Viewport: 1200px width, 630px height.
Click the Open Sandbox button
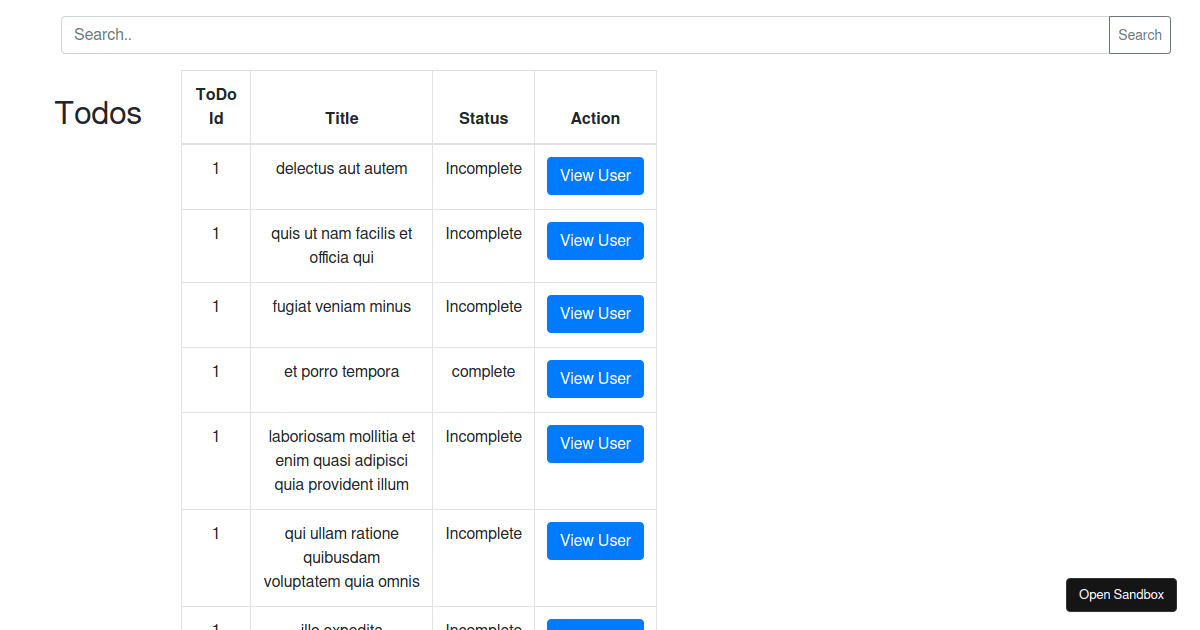coord(1121,594)
